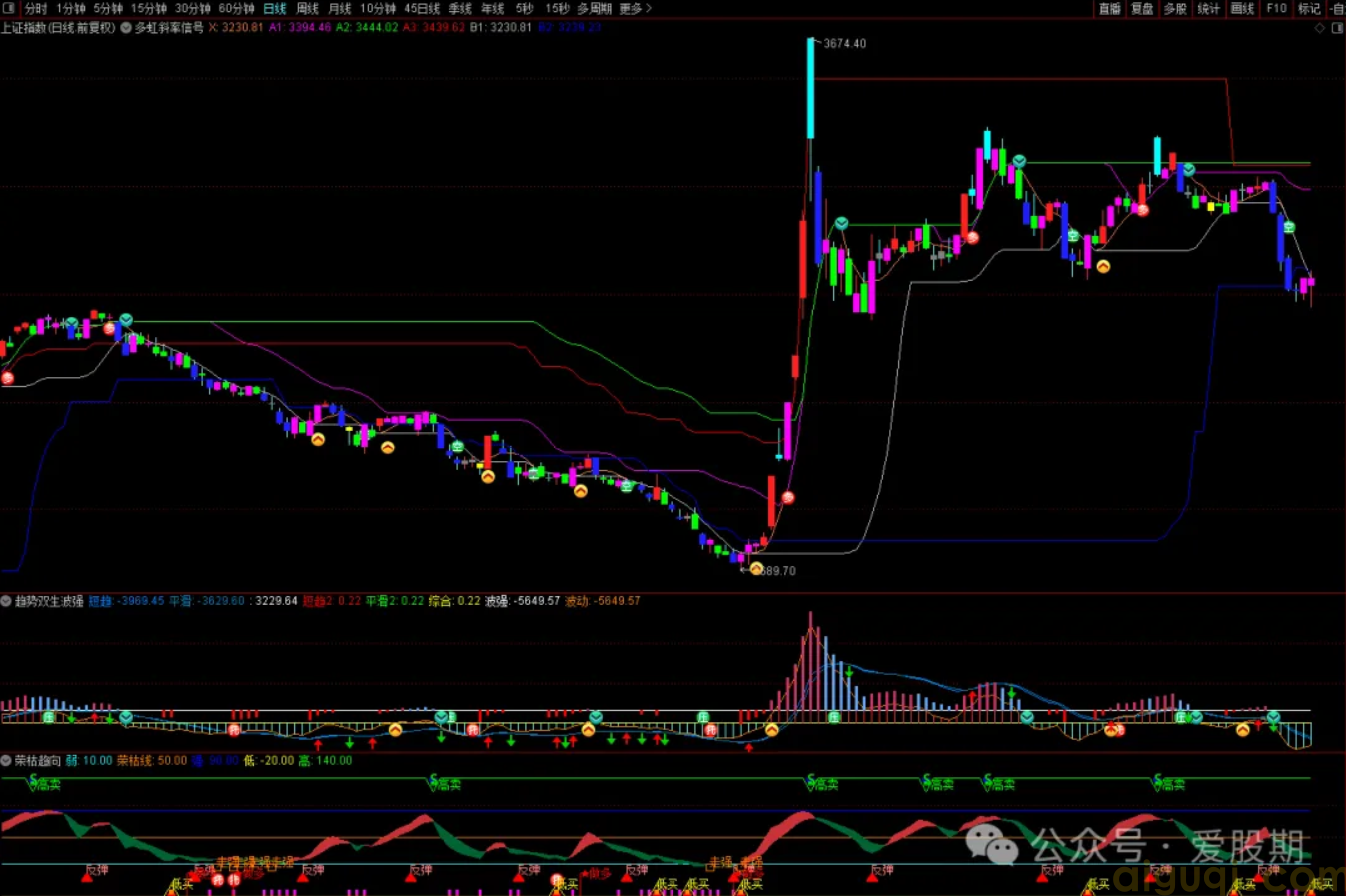Click the A2: 3444.02 indicator value
The width and height of the screenshot is (1346, 896).
(367, 28)
